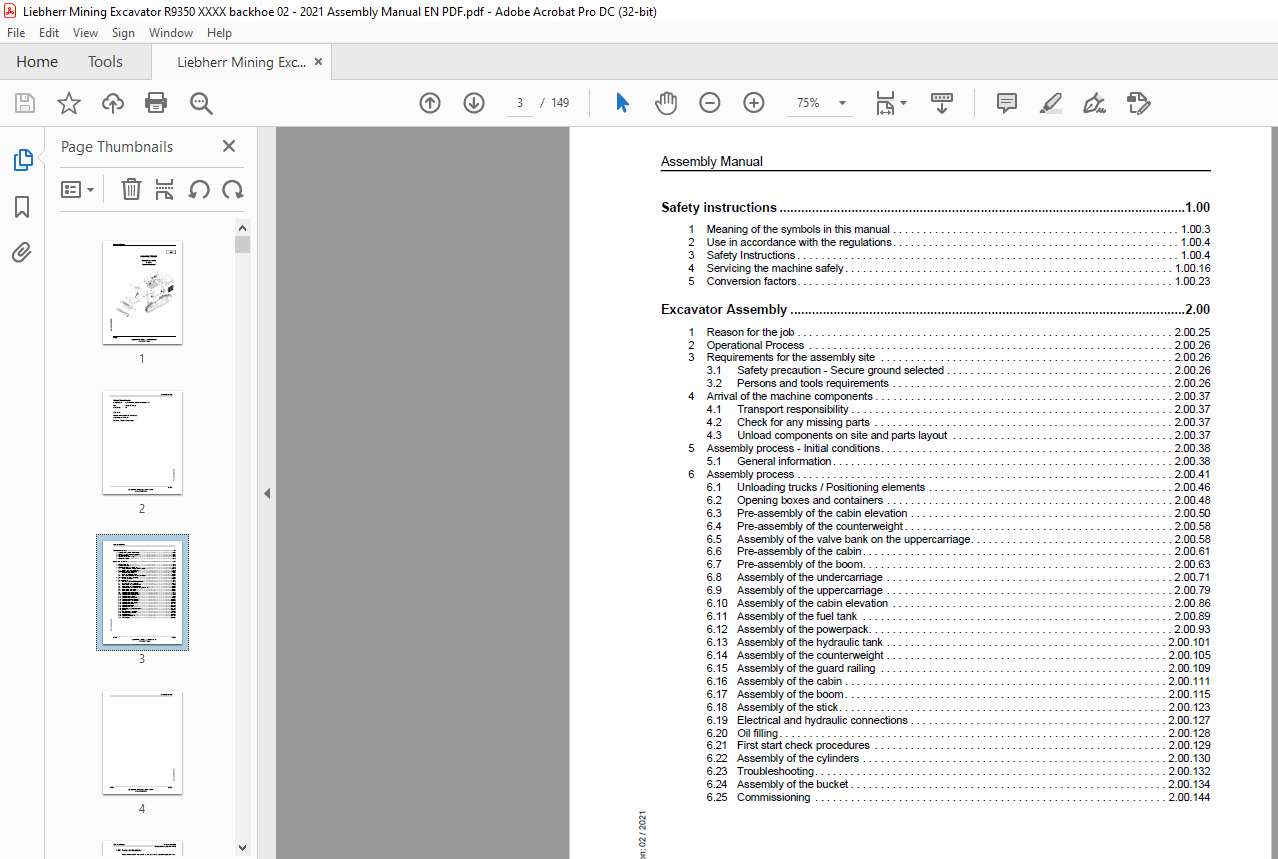Rotate page counterclockwise in thumbnails

(x=199, y=189)
